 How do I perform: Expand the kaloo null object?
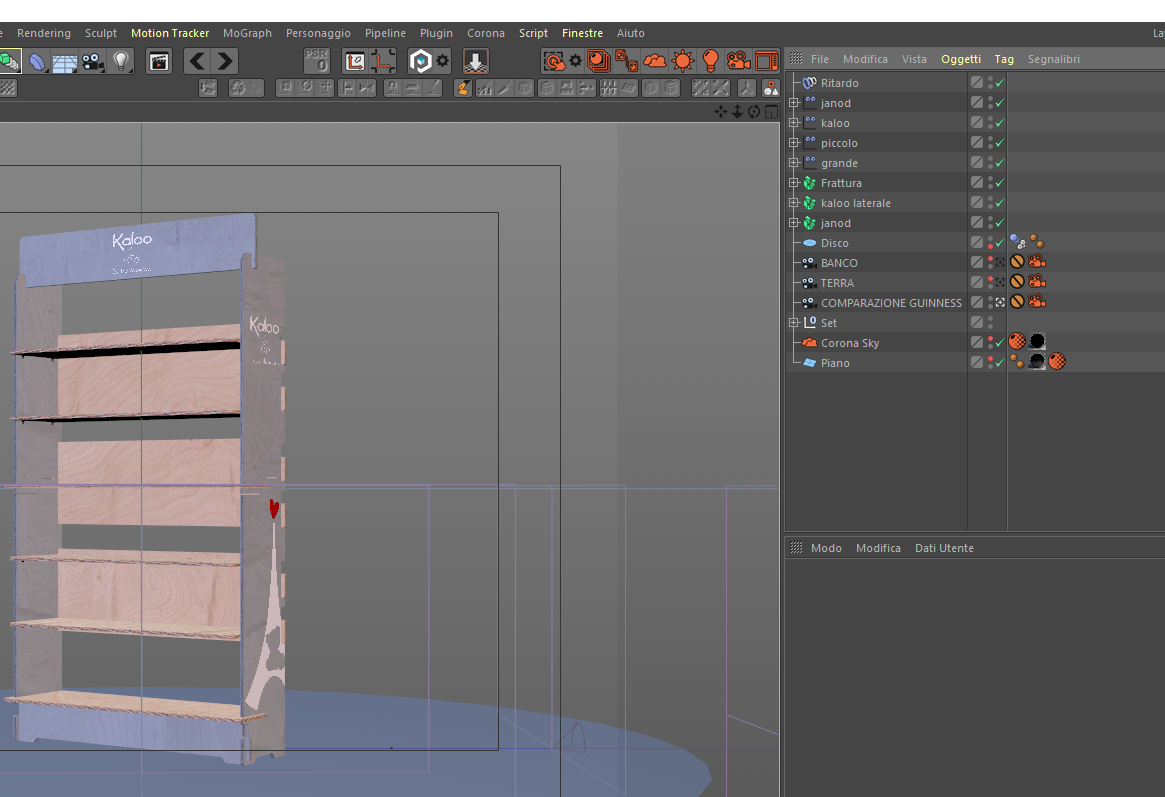point(794,123)
